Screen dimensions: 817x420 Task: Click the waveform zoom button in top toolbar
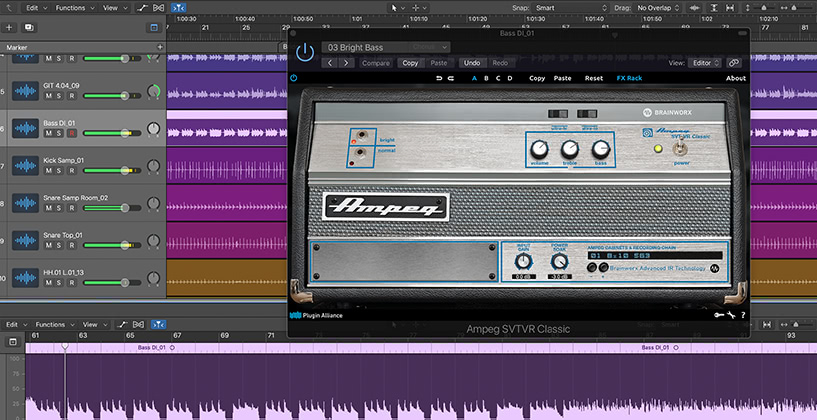[x=694, y=8]
